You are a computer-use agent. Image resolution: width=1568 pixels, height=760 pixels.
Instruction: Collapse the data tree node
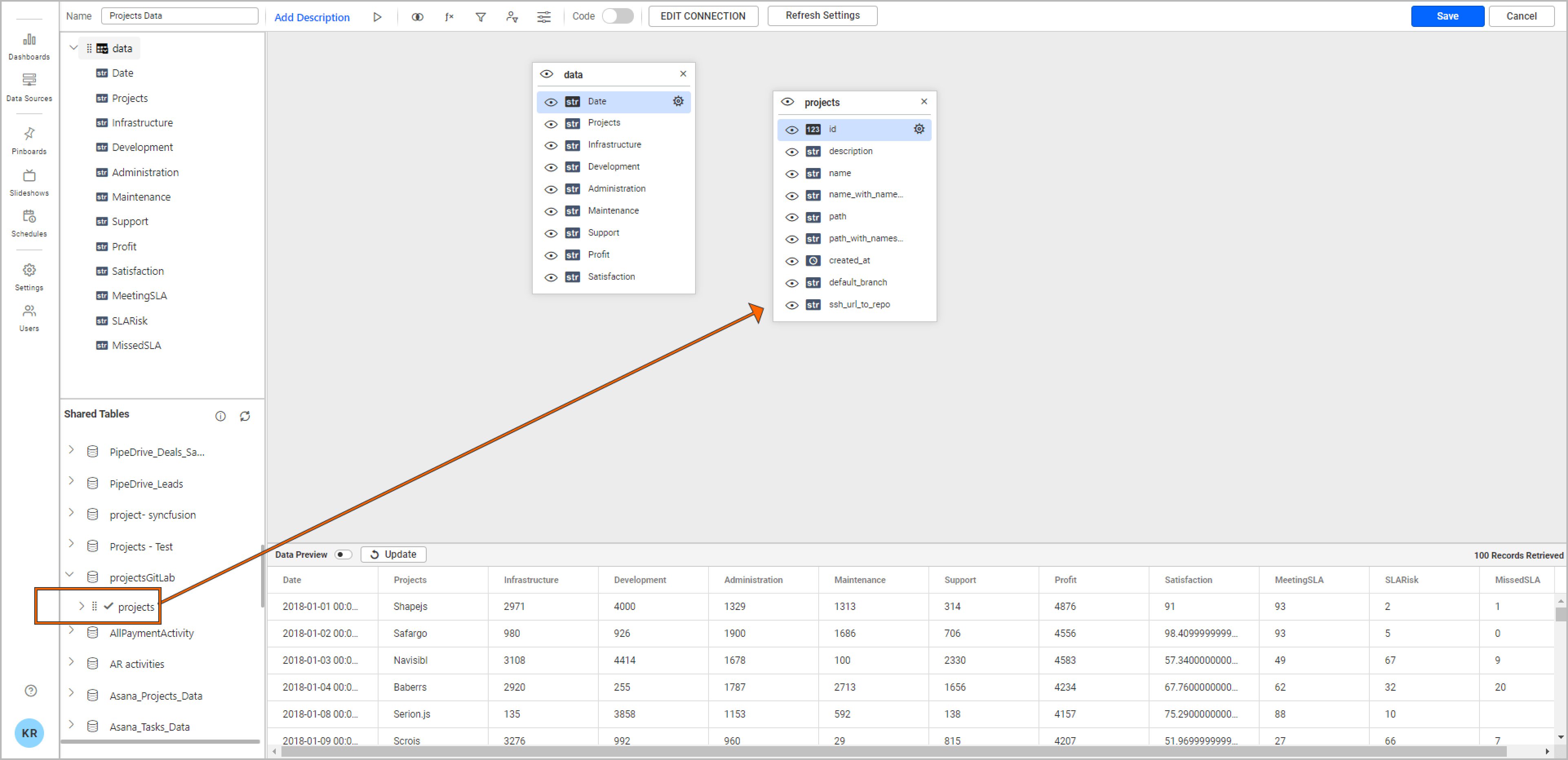pos(73,47)
